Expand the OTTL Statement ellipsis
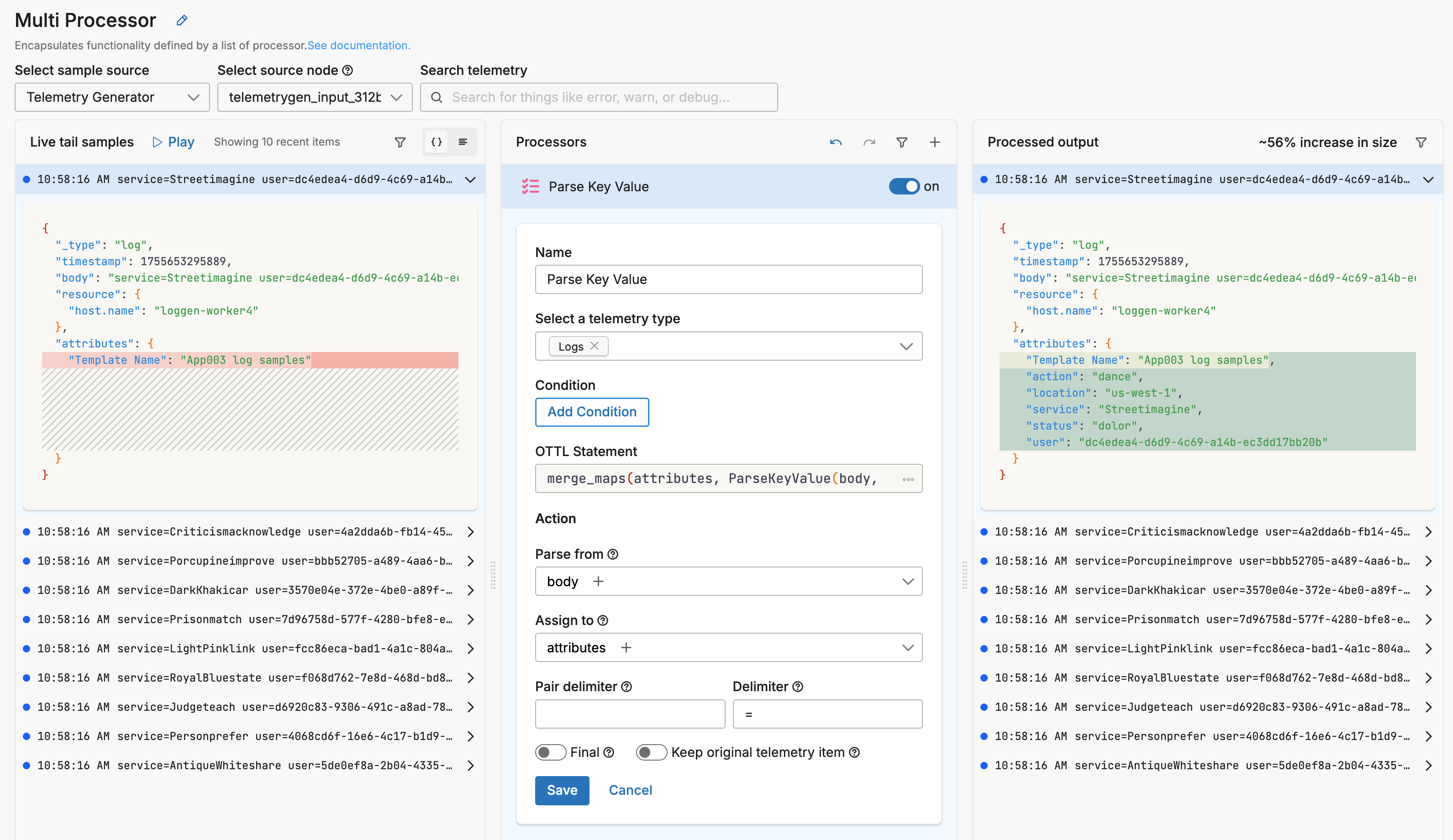1453x840 pixels. click(x=908, y=479)
